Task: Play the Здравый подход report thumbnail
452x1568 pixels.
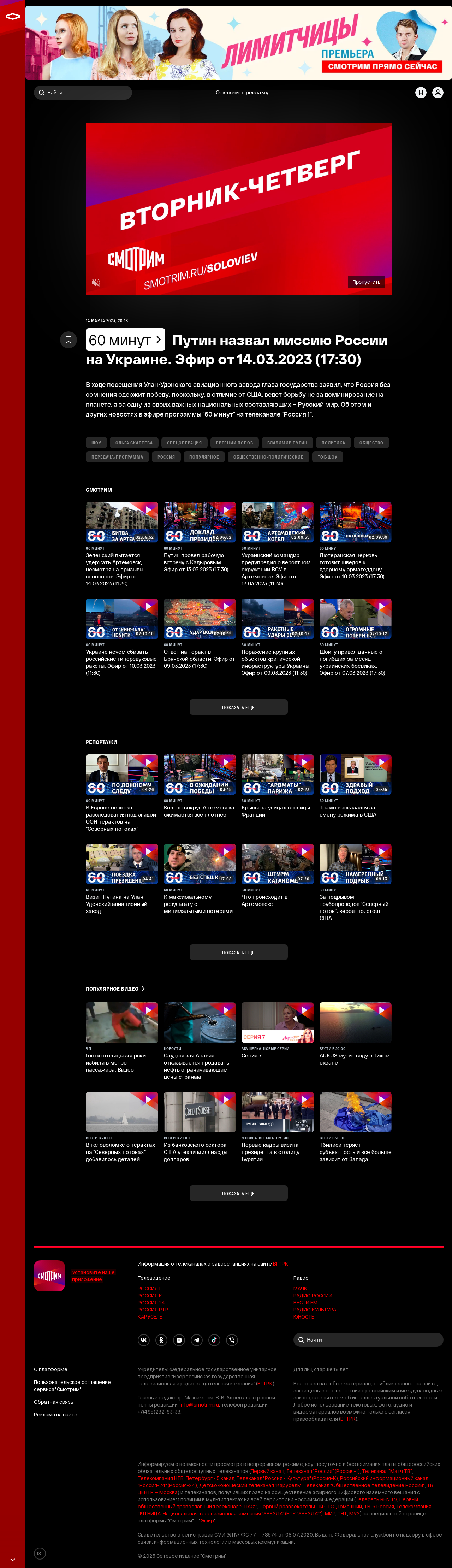Action: tap(355, 774)
